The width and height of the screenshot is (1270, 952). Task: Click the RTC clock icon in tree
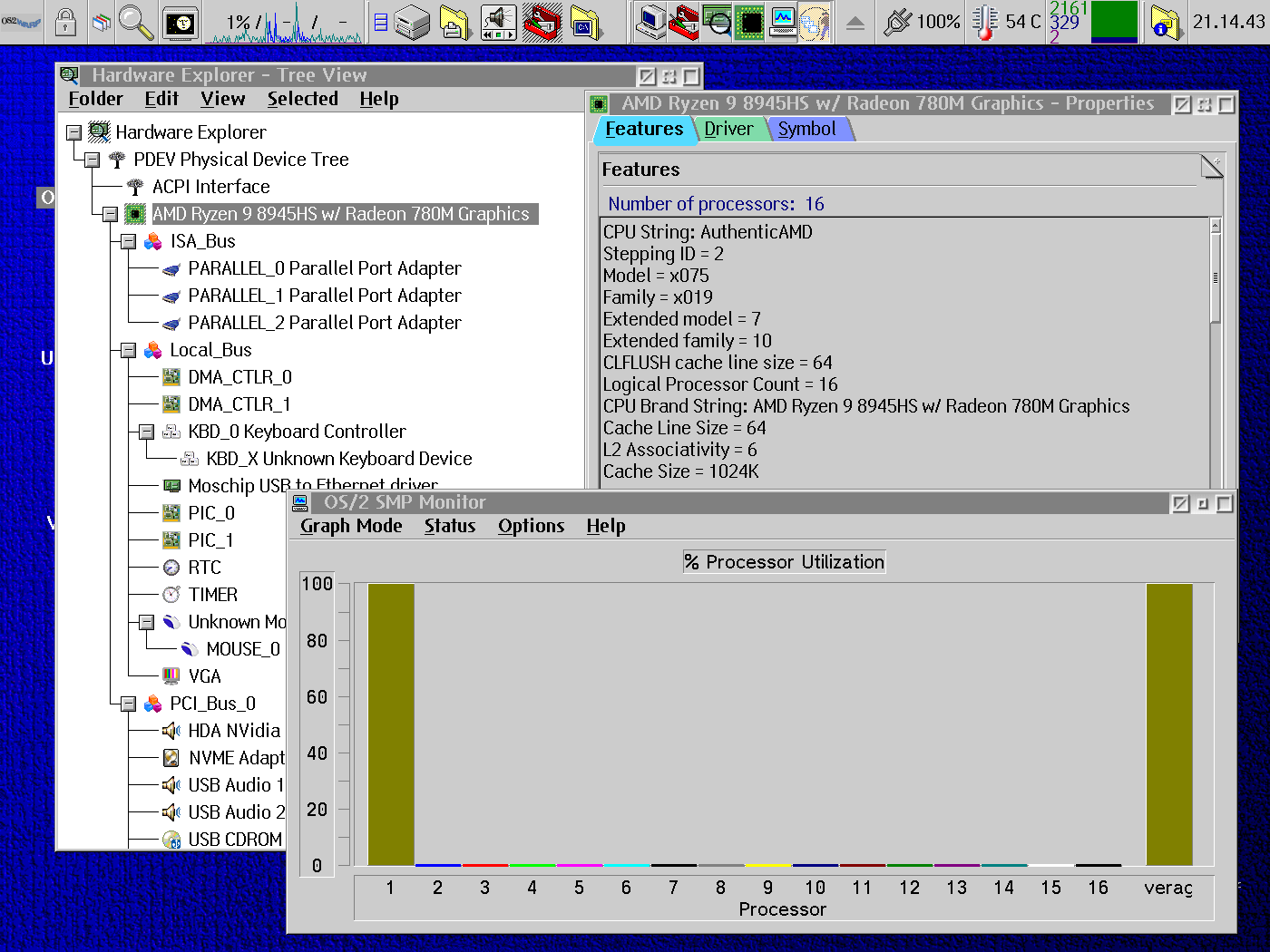(171, 568)
